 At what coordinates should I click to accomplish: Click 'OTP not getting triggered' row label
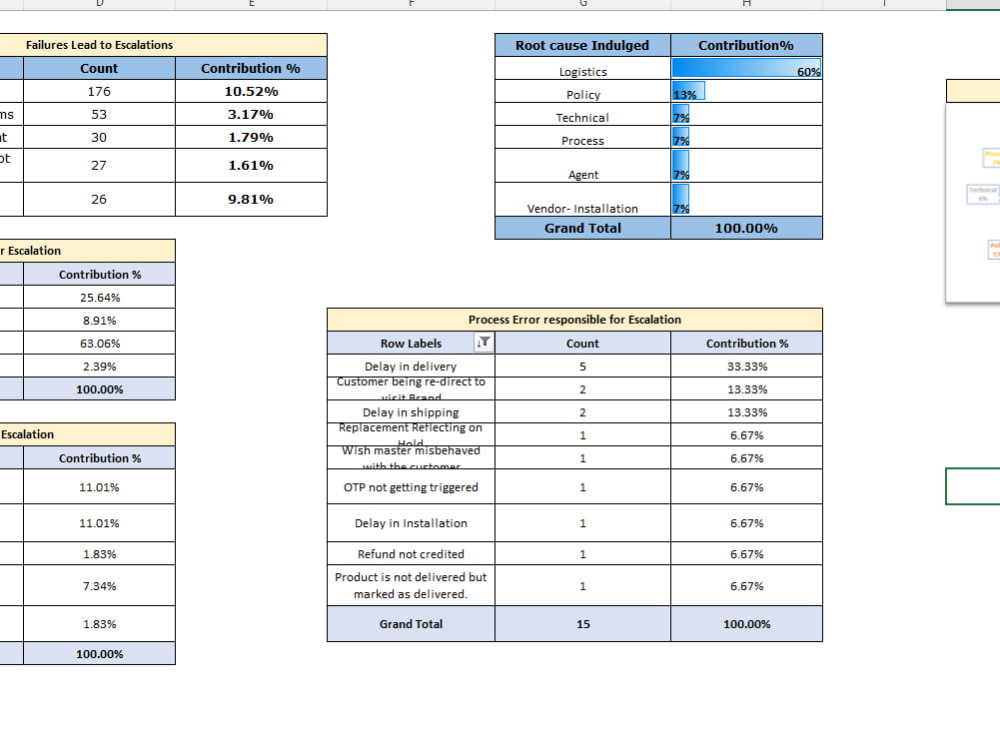(411, 487)
